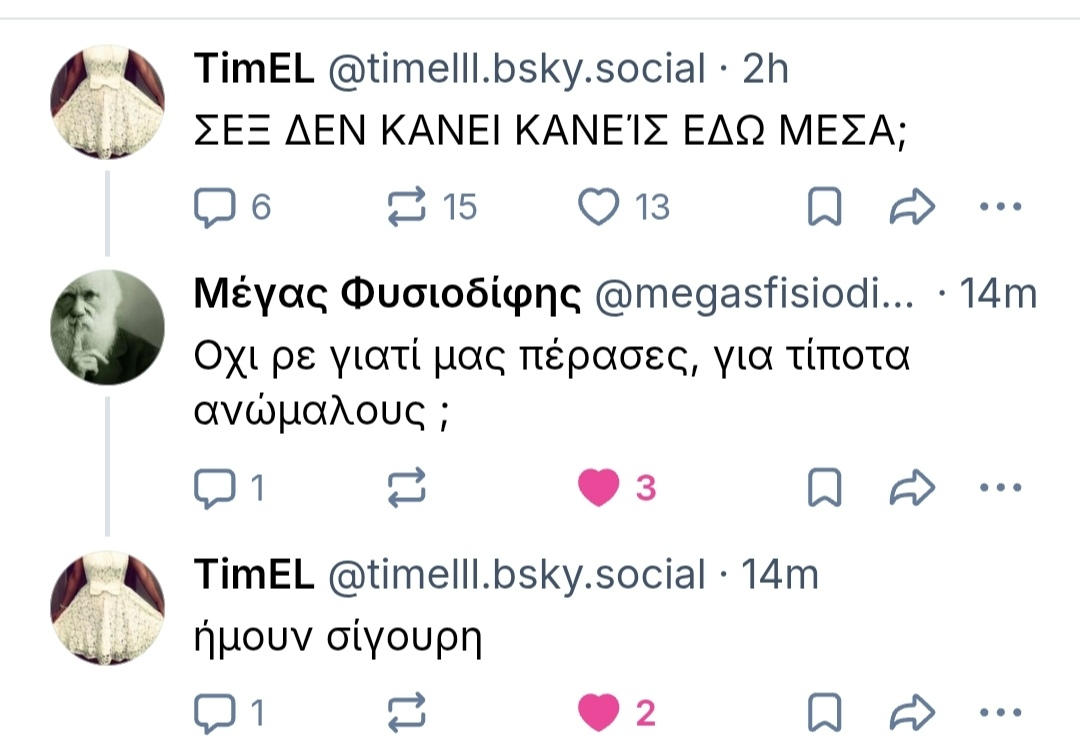Open TimEL's avatar on the top post
This screenshot has height=749, width=1080.
point(107,102)
